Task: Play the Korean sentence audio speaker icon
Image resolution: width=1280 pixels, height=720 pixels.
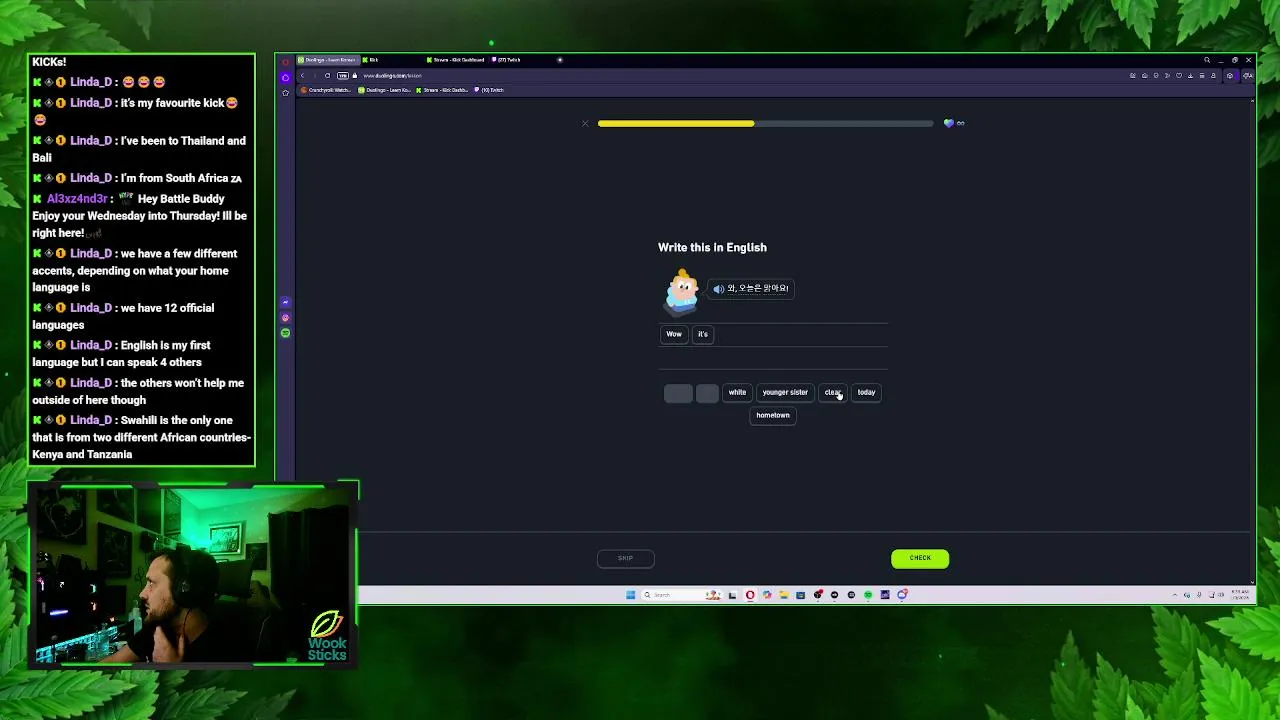Action: click(718, 289)
